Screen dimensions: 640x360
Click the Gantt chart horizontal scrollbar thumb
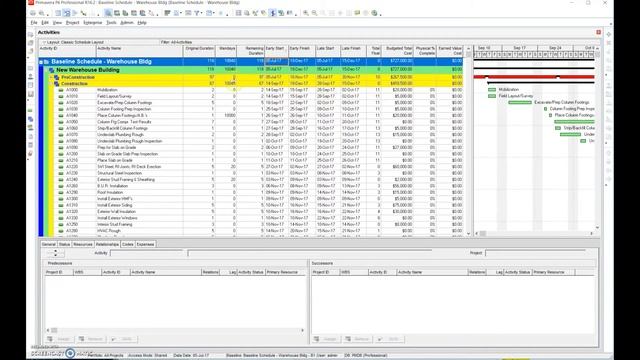pyautogui.click(x=483, y=233)
